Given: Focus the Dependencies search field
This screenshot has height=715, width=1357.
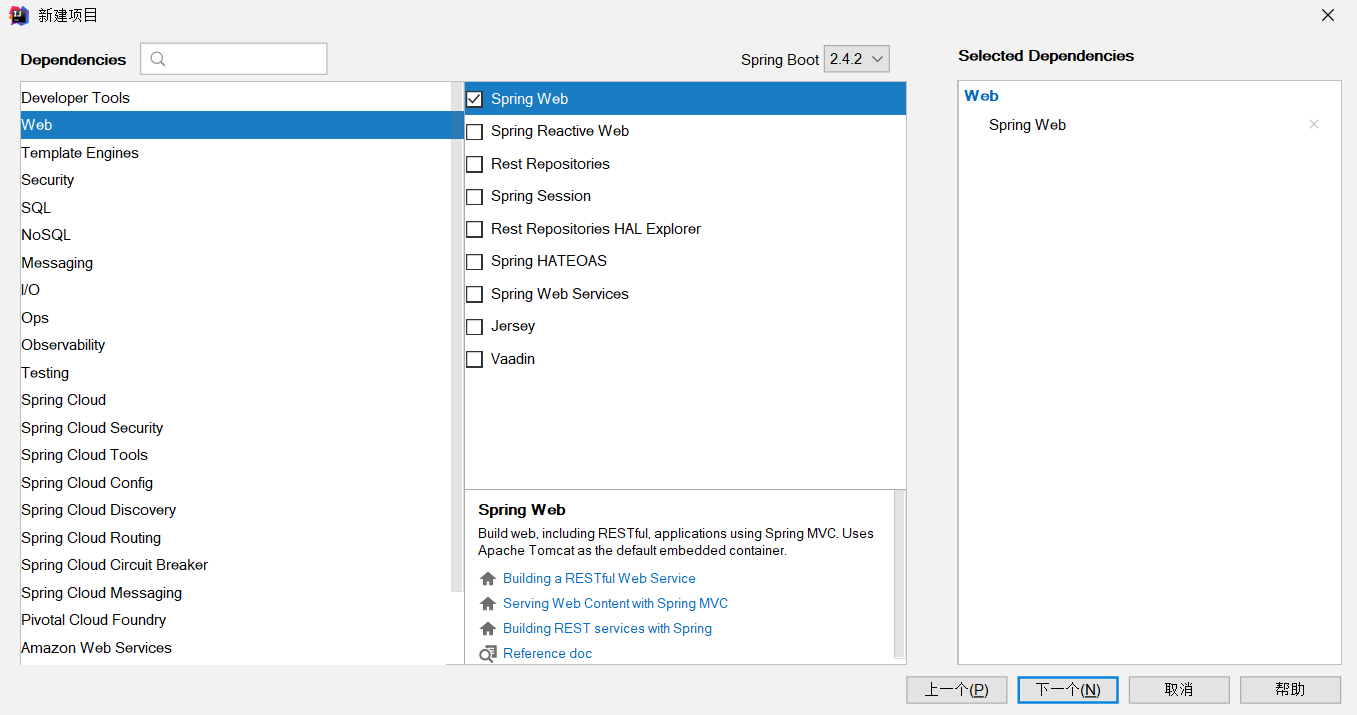Looking at the screenshot, I should (x=245, y=59).
